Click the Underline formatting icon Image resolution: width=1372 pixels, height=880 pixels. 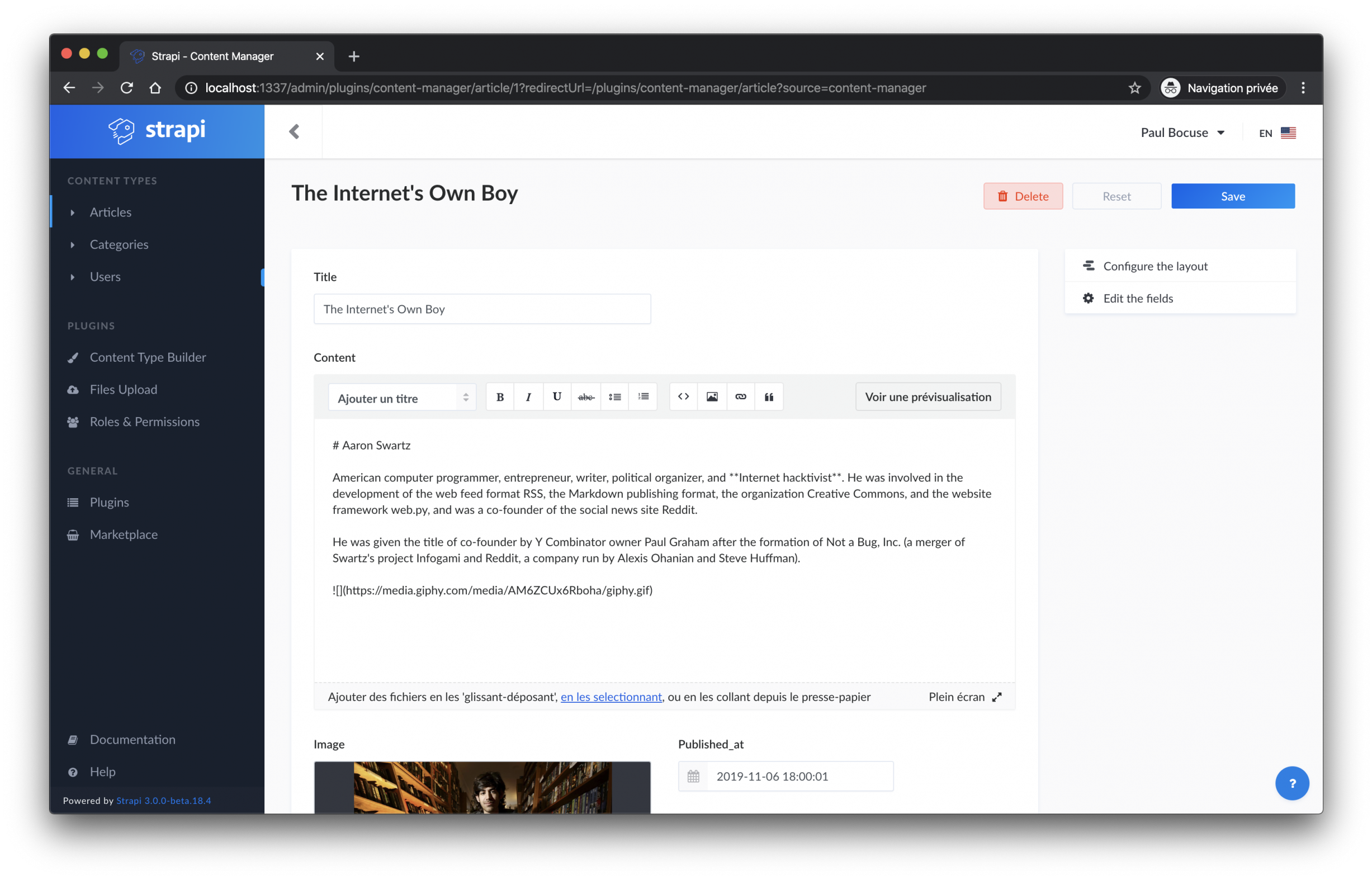556,397
